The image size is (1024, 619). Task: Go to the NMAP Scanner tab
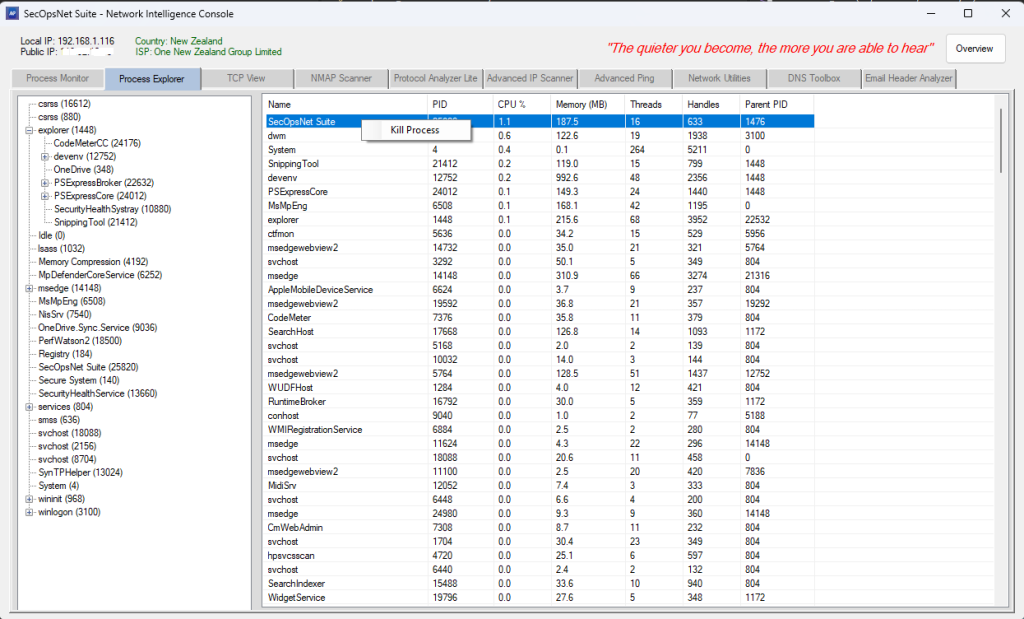coord(341,78)
